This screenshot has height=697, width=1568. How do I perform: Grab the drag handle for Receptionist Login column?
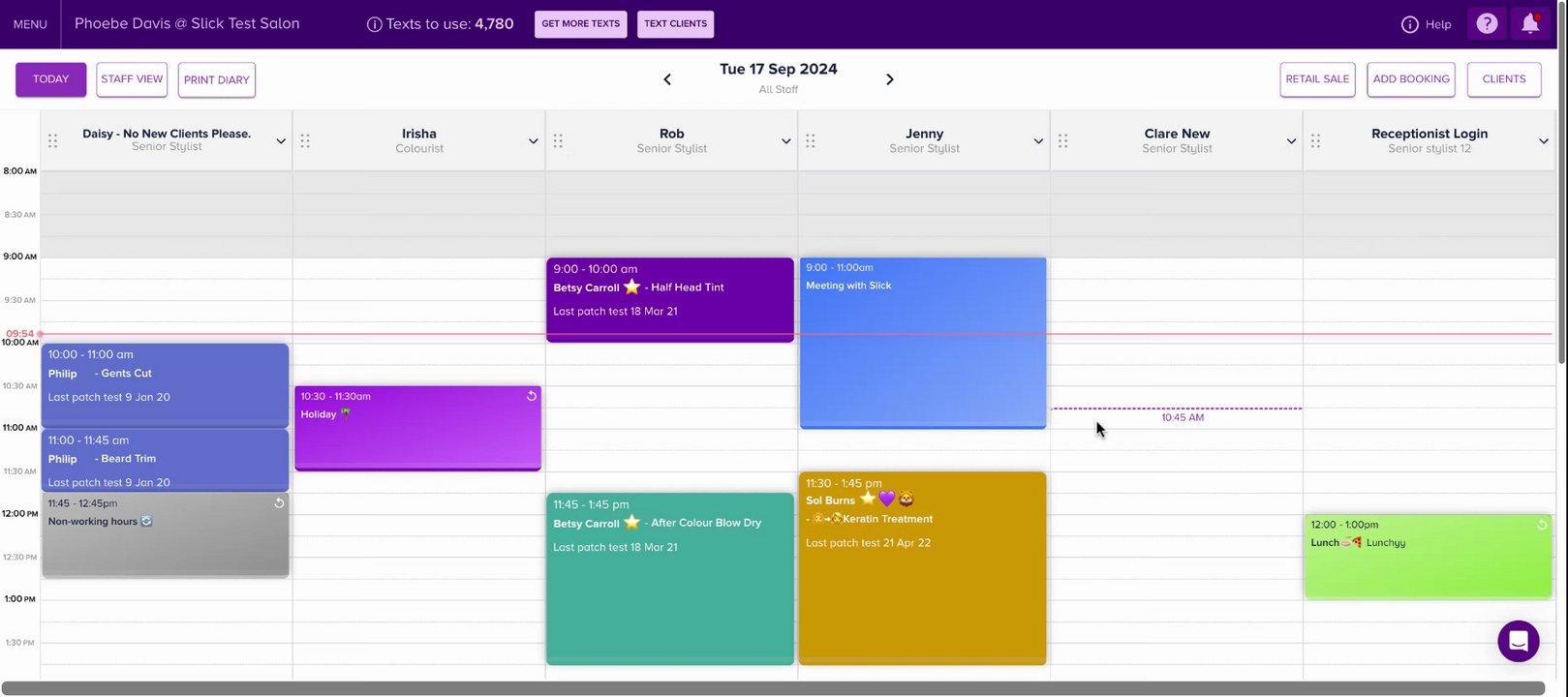[x=1315, y=141]
